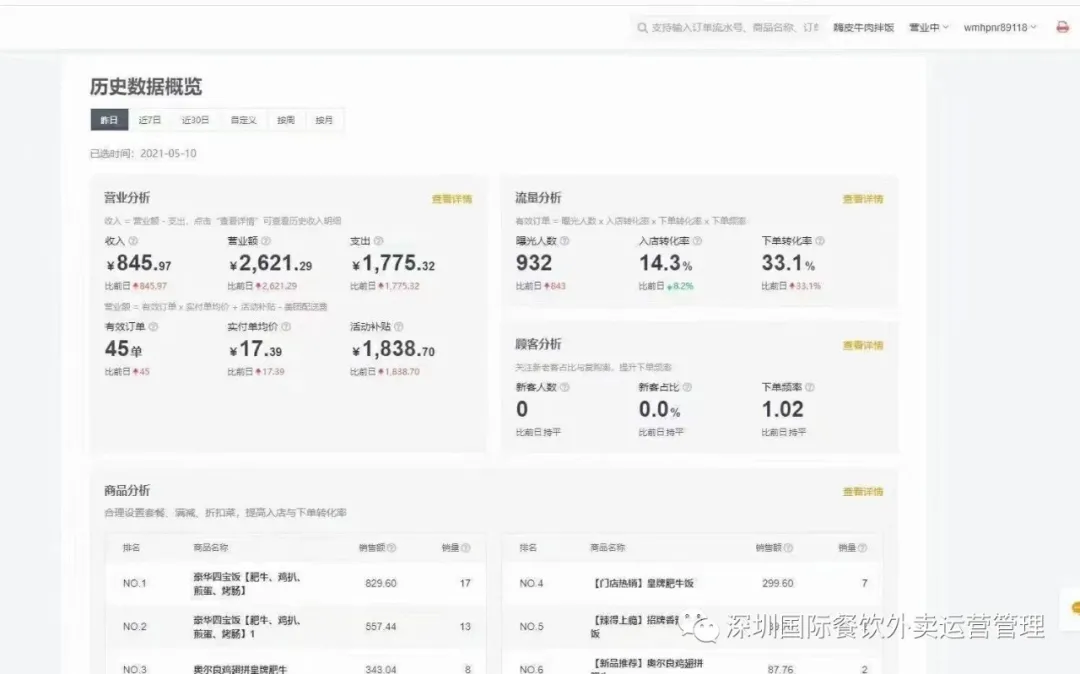Viewport: 1080px width, 674px height.
Task: Open 查看详情 for 营业分析
Action: pyautogui.click(x=452, y=199)
